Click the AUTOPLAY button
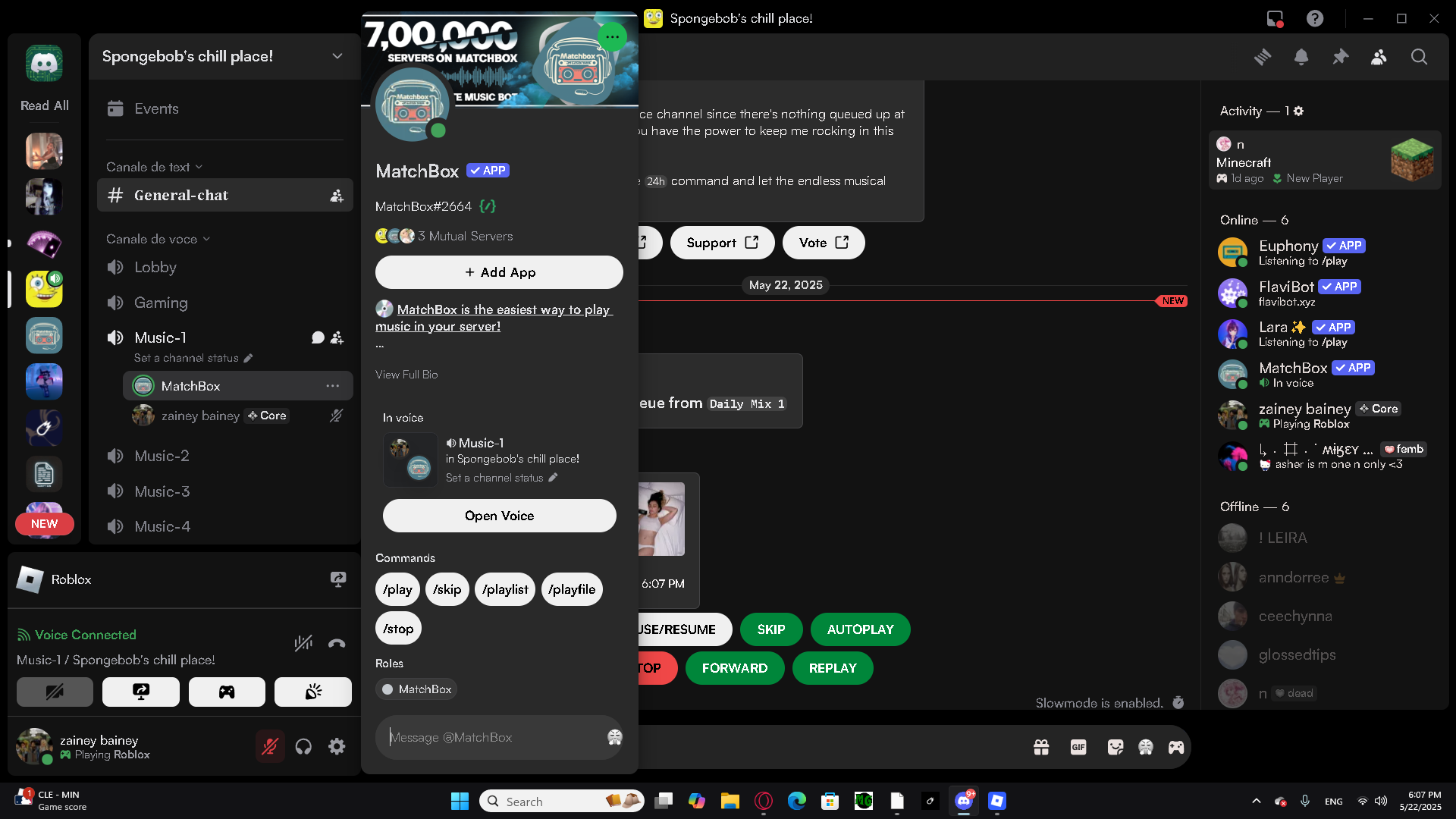The width and height of the screenshot is (1456, 819). 861,629
